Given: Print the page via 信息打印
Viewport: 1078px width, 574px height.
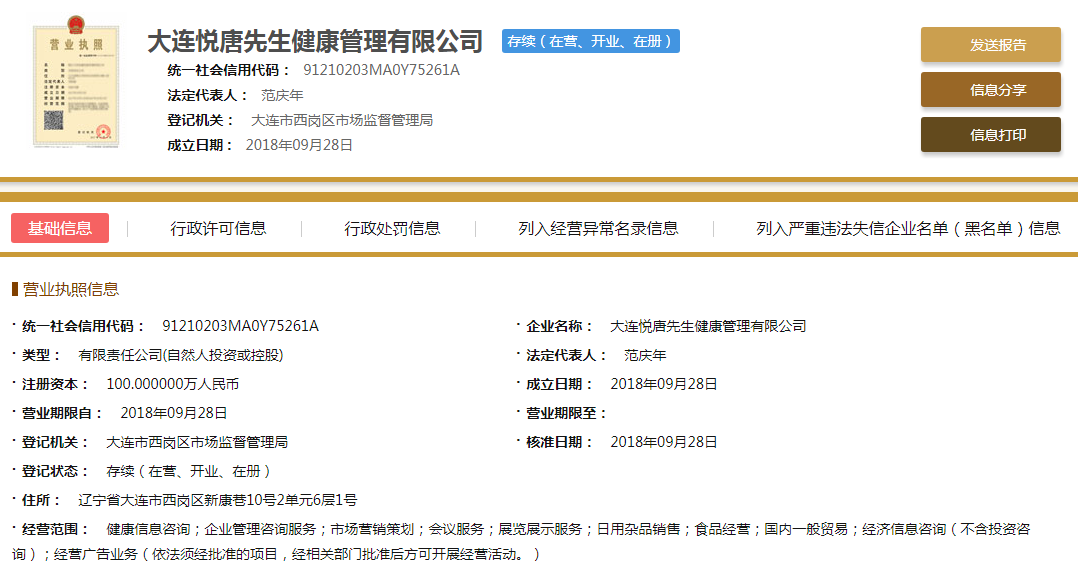Looking at the screenshot, I should click(x=990, y=135).
